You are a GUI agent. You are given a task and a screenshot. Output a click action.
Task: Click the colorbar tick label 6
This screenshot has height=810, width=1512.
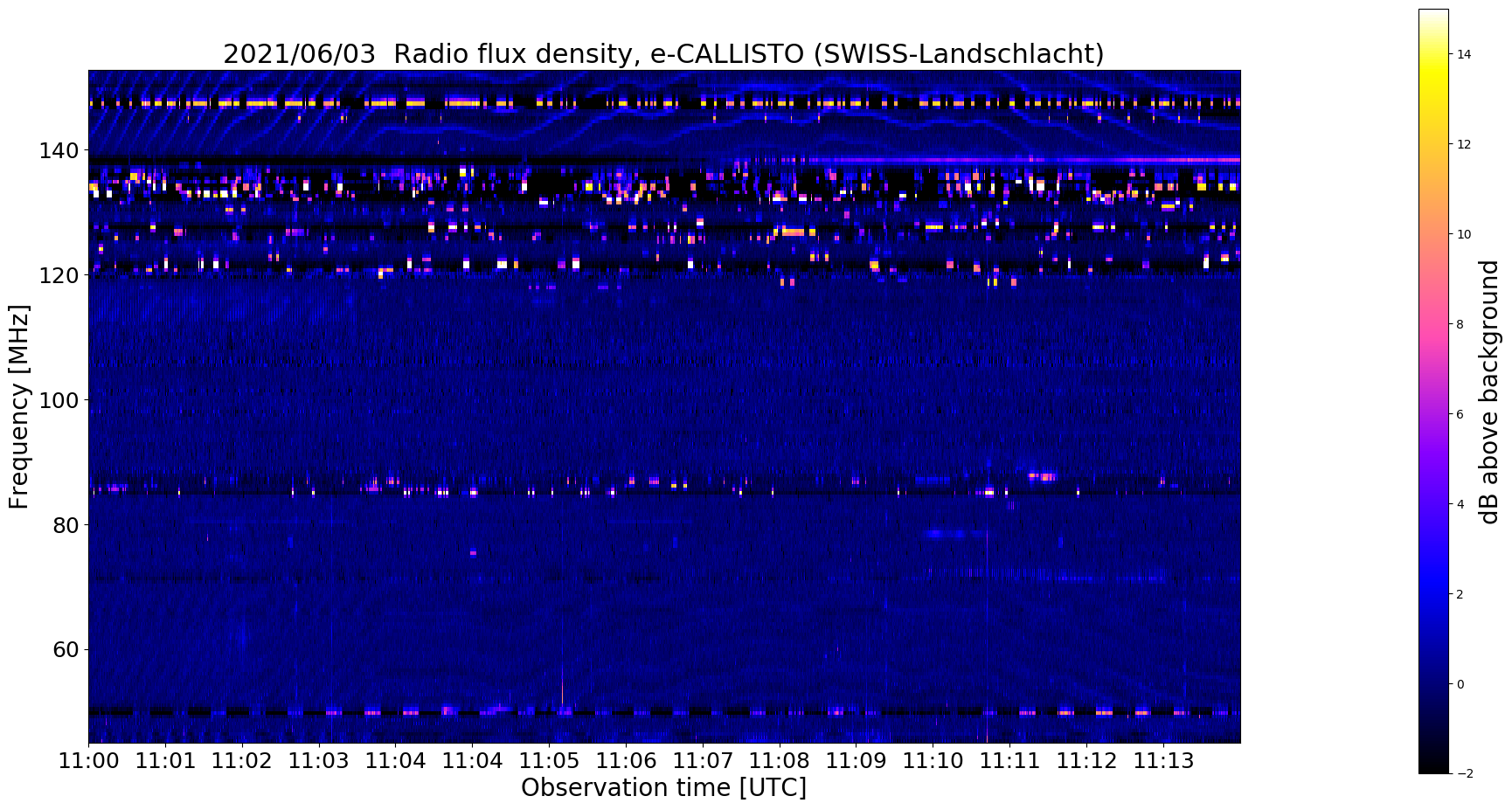1460,414
